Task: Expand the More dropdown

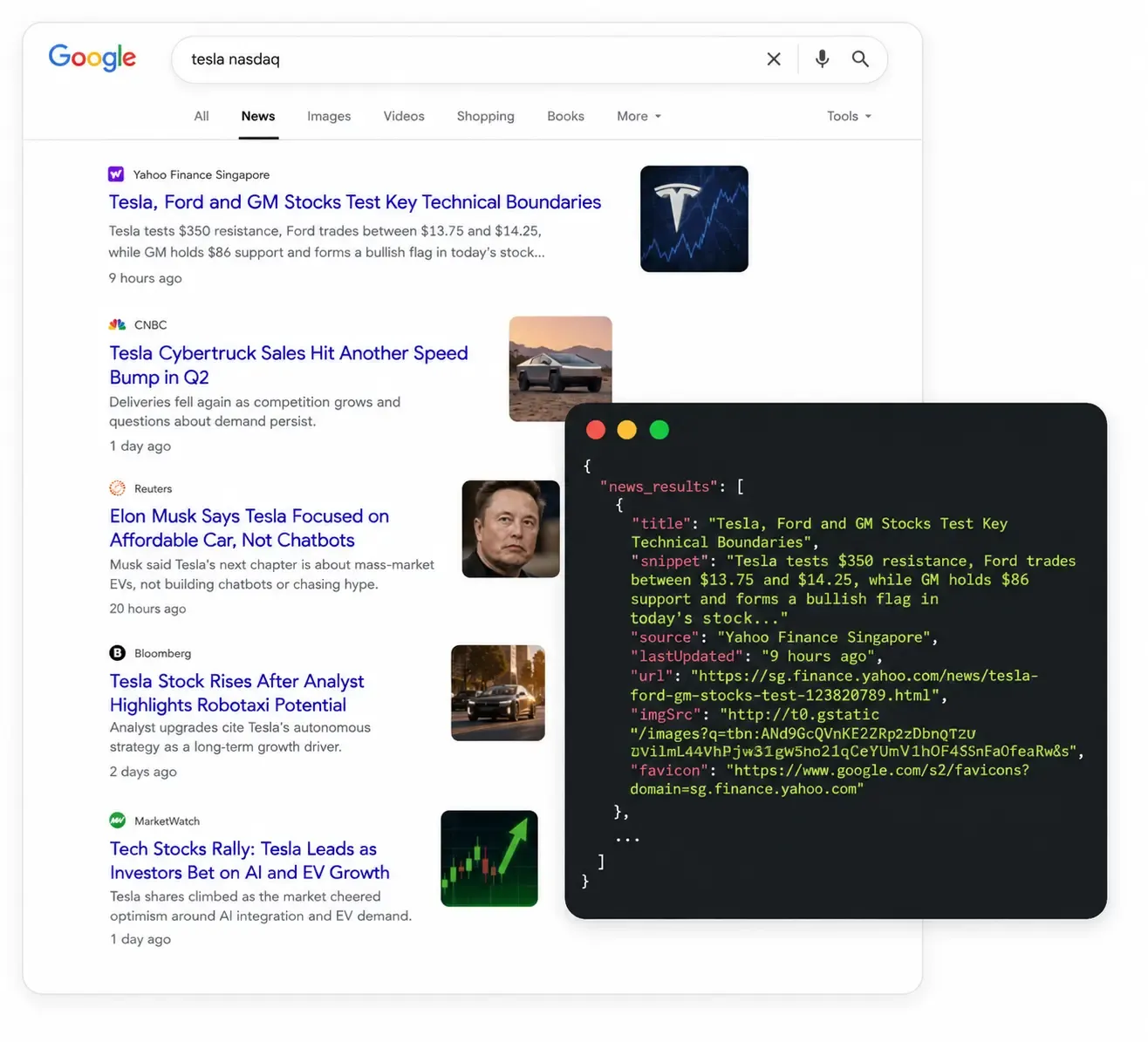Action: [639, 116]
